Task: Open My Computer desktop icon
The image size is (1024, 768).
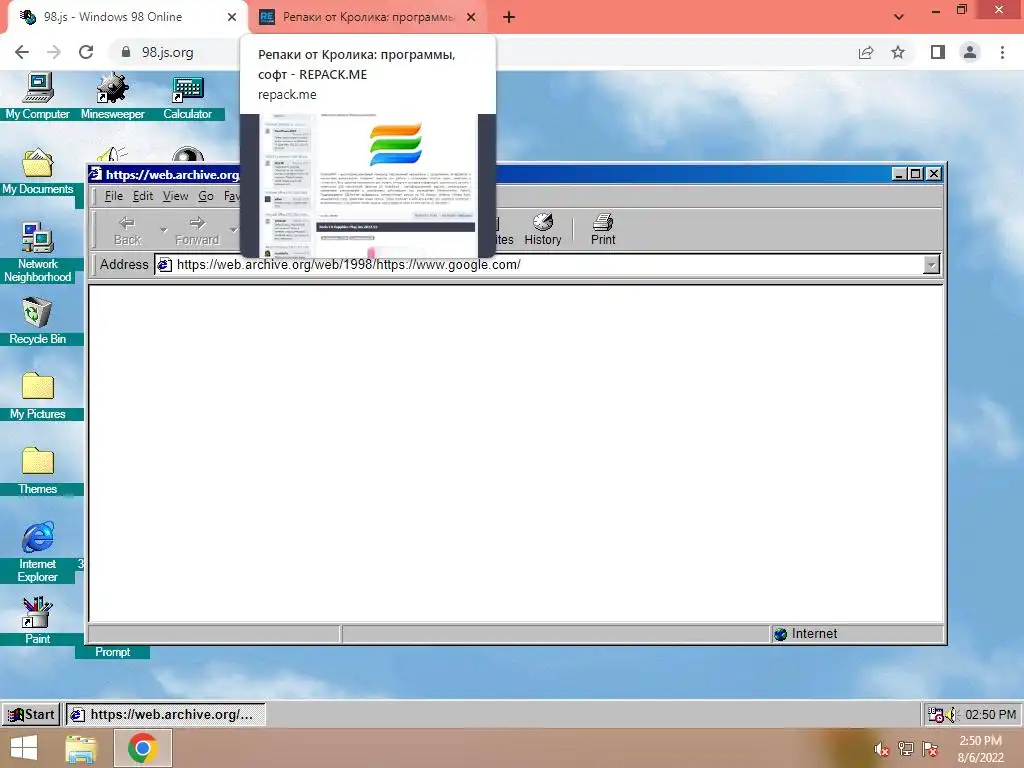Action: tap(38, 96)
